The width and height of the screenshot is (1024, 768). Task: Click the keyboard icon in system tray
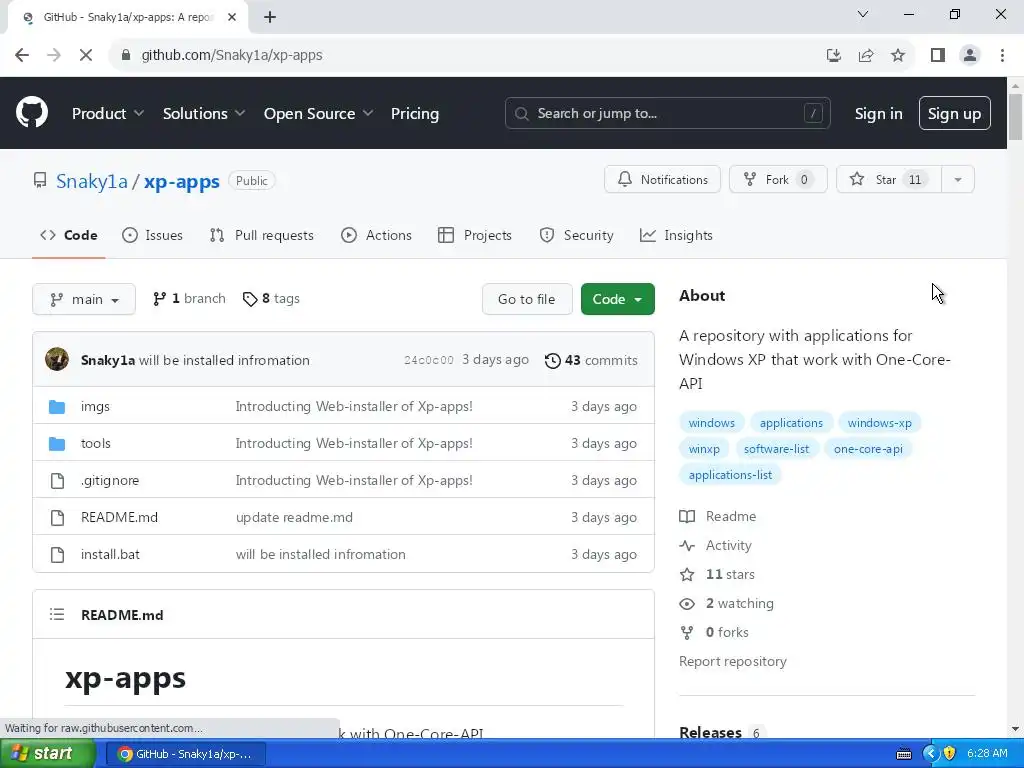(904, 754)
